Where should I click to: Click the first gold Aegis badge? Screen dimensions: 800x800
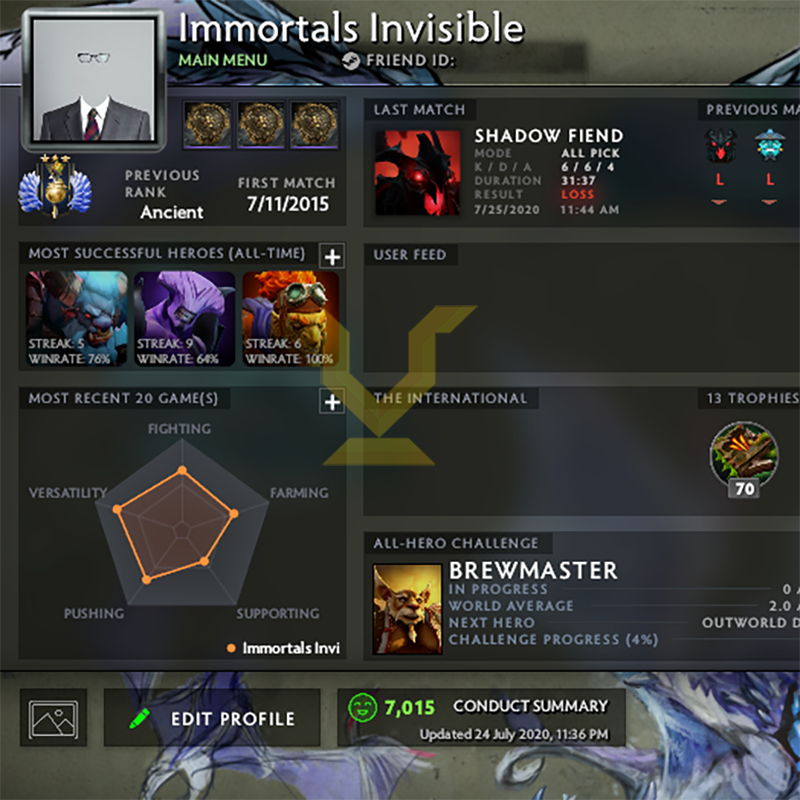[207, 124]
